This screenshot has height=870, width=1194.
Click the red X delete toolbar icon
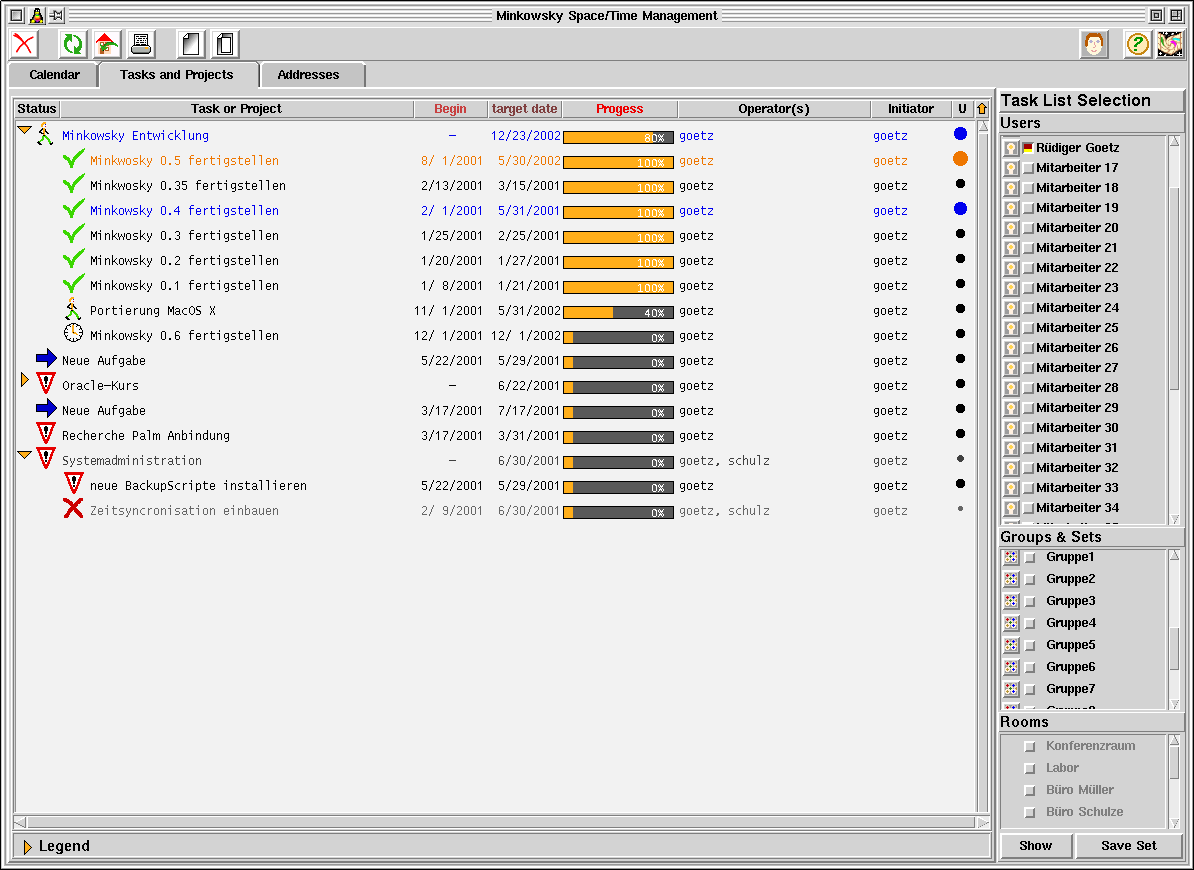point(24,44)
